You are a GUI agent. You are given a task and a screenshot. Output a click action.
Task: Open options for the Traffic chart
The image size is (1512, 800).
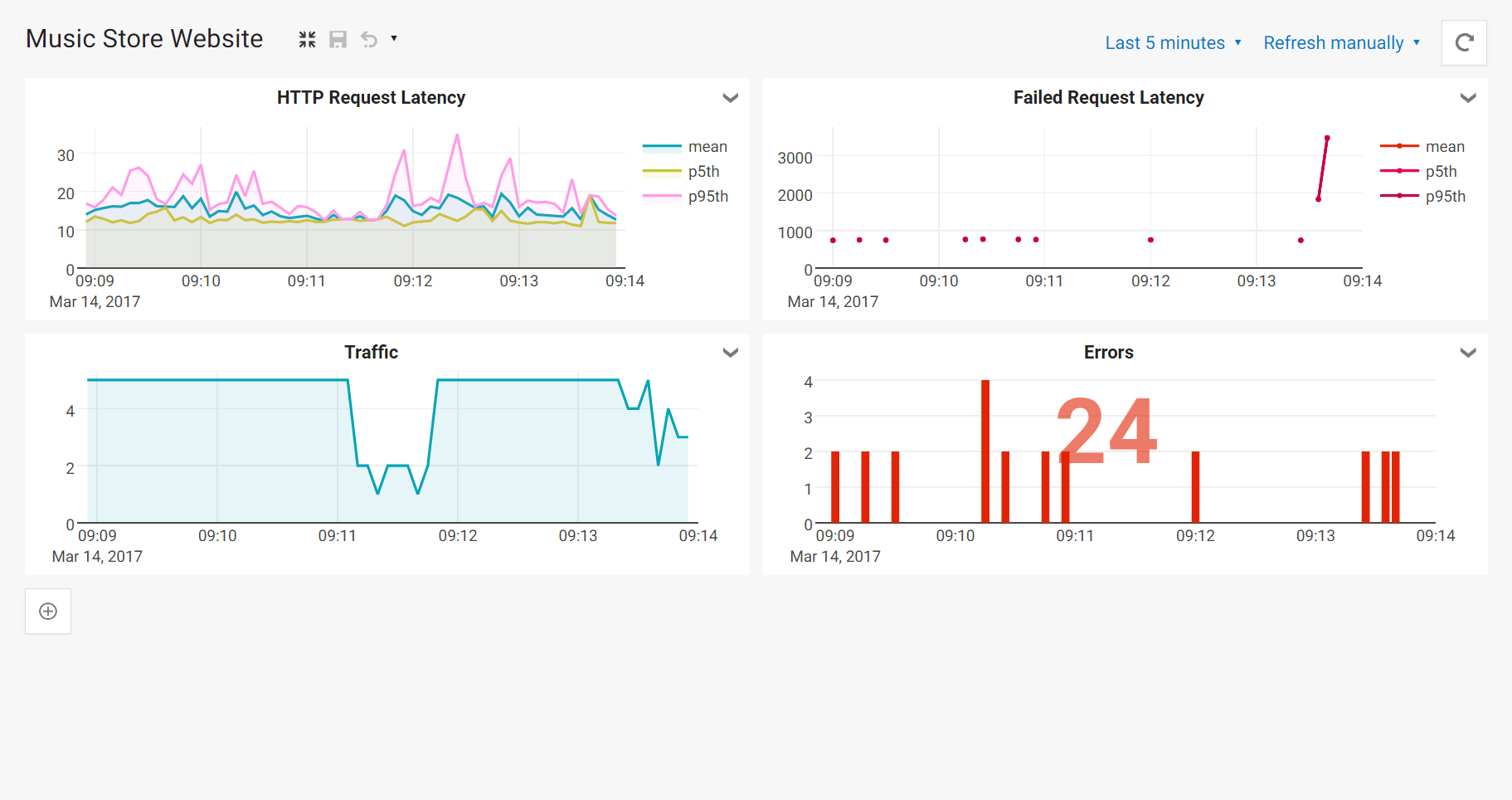pyautogui.click(x=731, y=352)
